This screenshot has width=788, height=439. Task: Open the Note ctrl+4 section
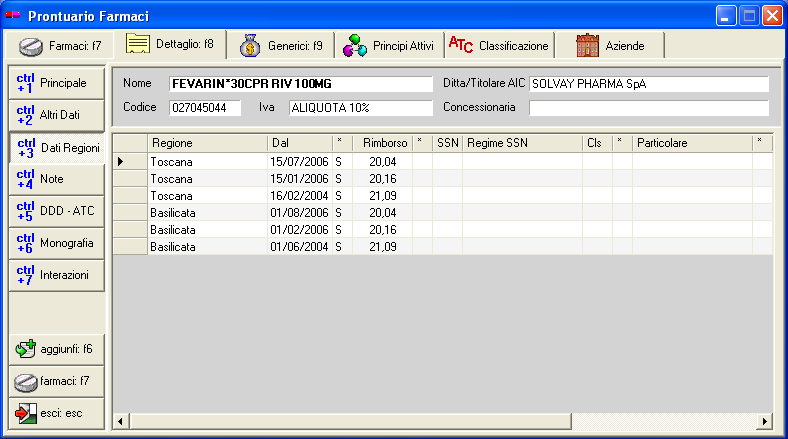tap(57, 179)
